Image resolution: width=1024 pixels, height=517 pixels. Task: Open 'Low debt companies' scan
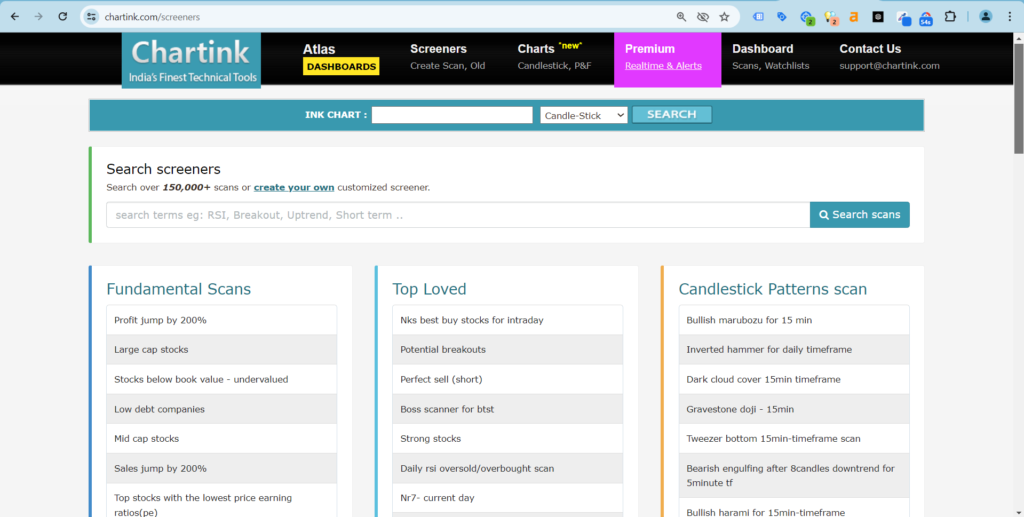point(221,409)
